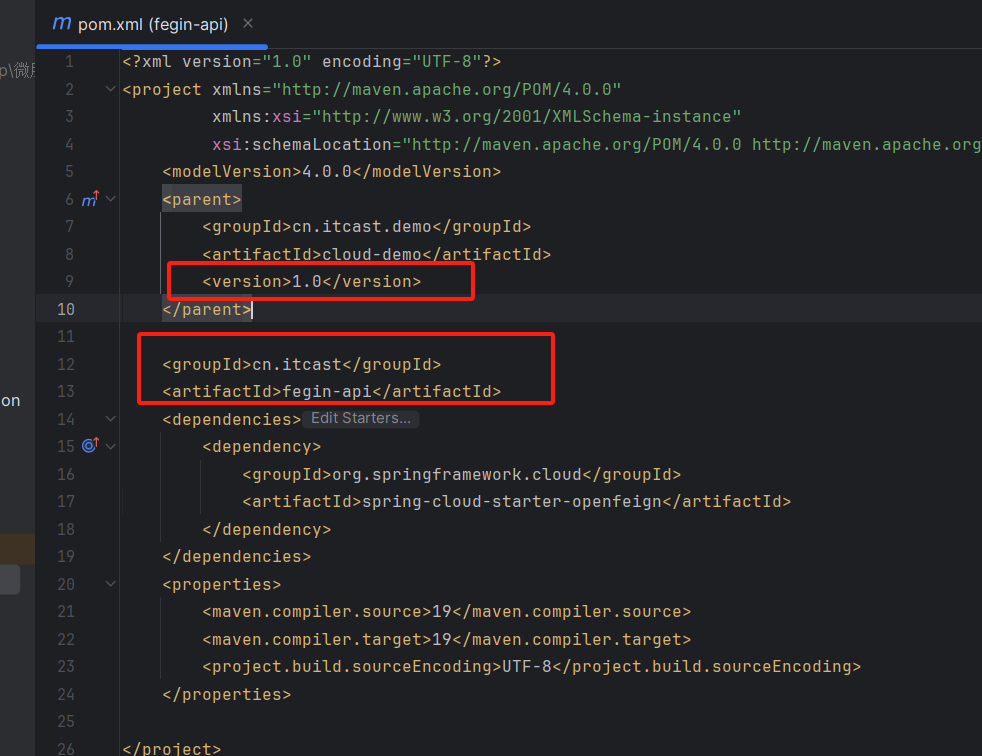This screenshot has height=756, width=982.
Task: Click the XMLSchema-instance URL on line 3
Action: coord(527,117)
